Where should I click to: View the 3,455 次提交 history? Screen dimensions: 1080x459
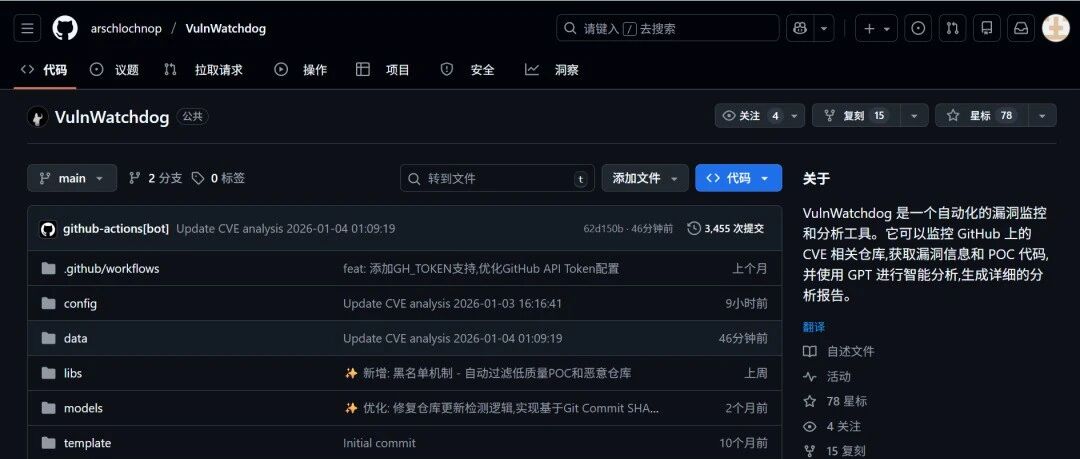(x=726, y=229)
